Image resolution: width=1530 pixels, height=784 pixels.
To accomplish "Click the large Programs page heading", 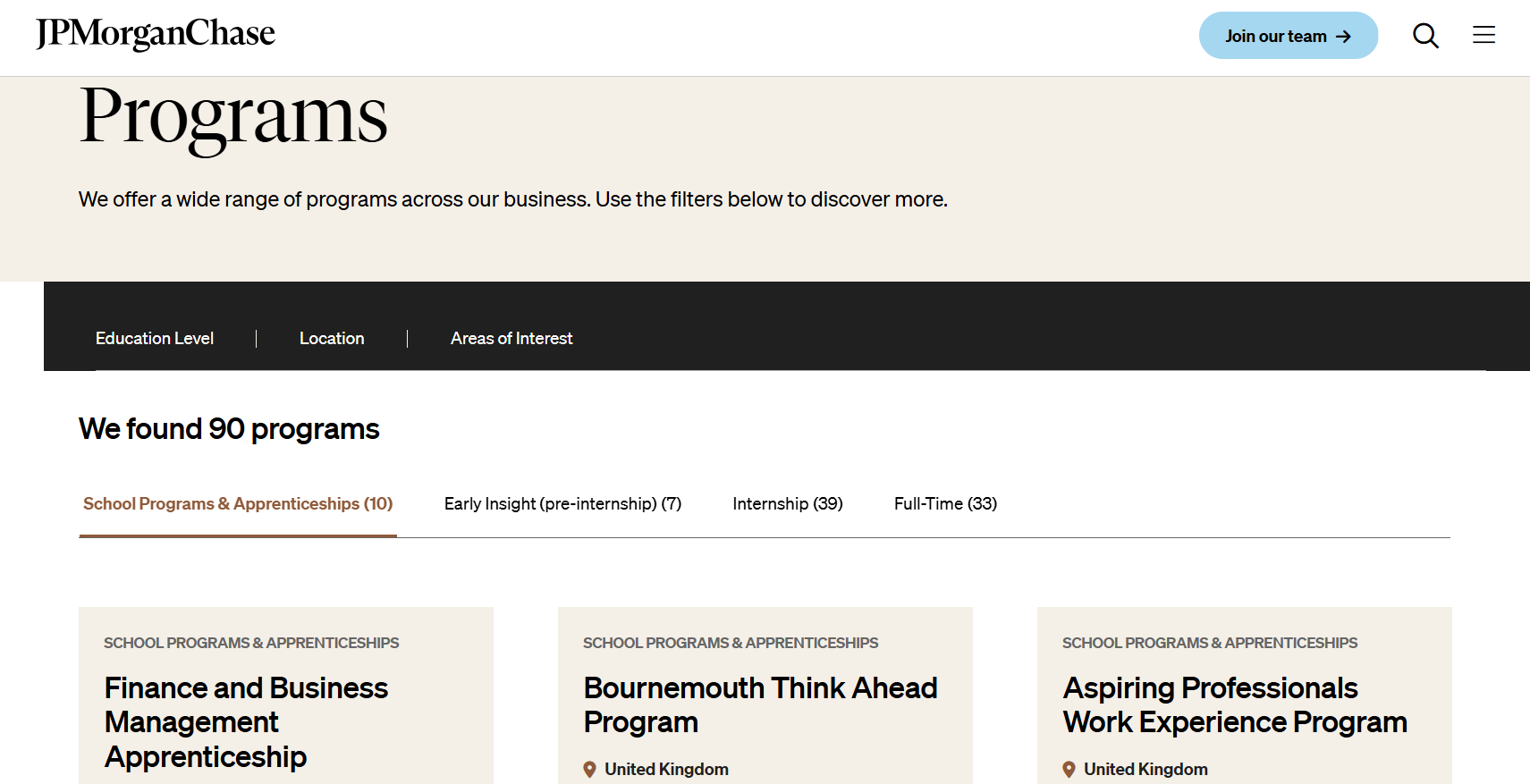I will (x=233, y=116).
